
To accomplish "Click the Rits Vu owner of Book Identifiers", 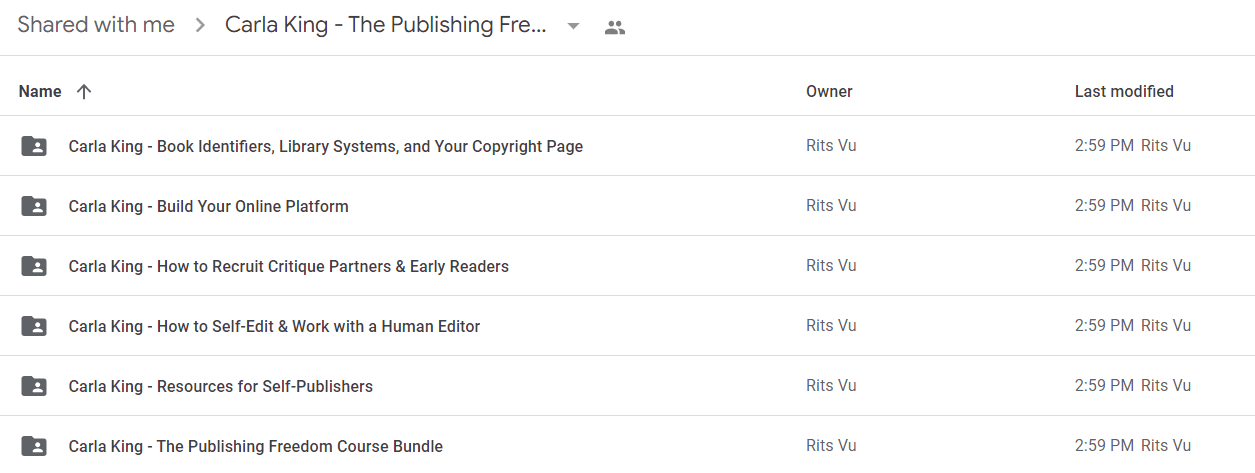I will pos(831,146).
